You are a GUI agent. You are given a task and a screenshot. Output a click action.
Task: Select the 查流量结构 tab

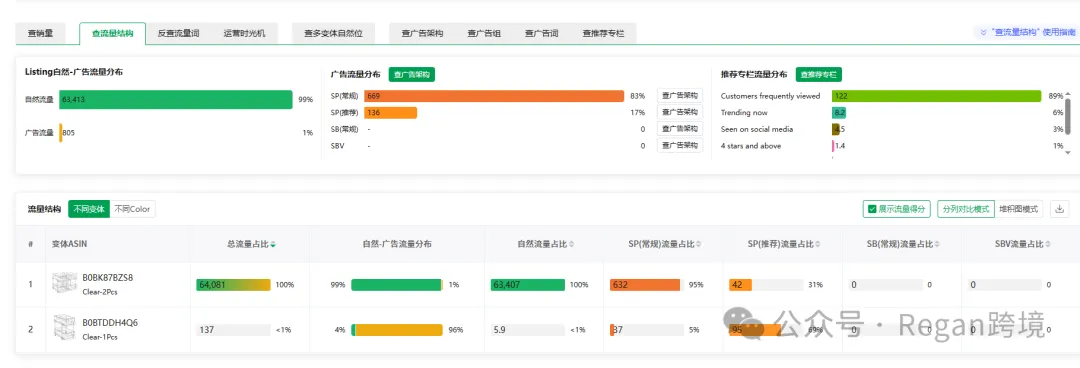point(112,33)
